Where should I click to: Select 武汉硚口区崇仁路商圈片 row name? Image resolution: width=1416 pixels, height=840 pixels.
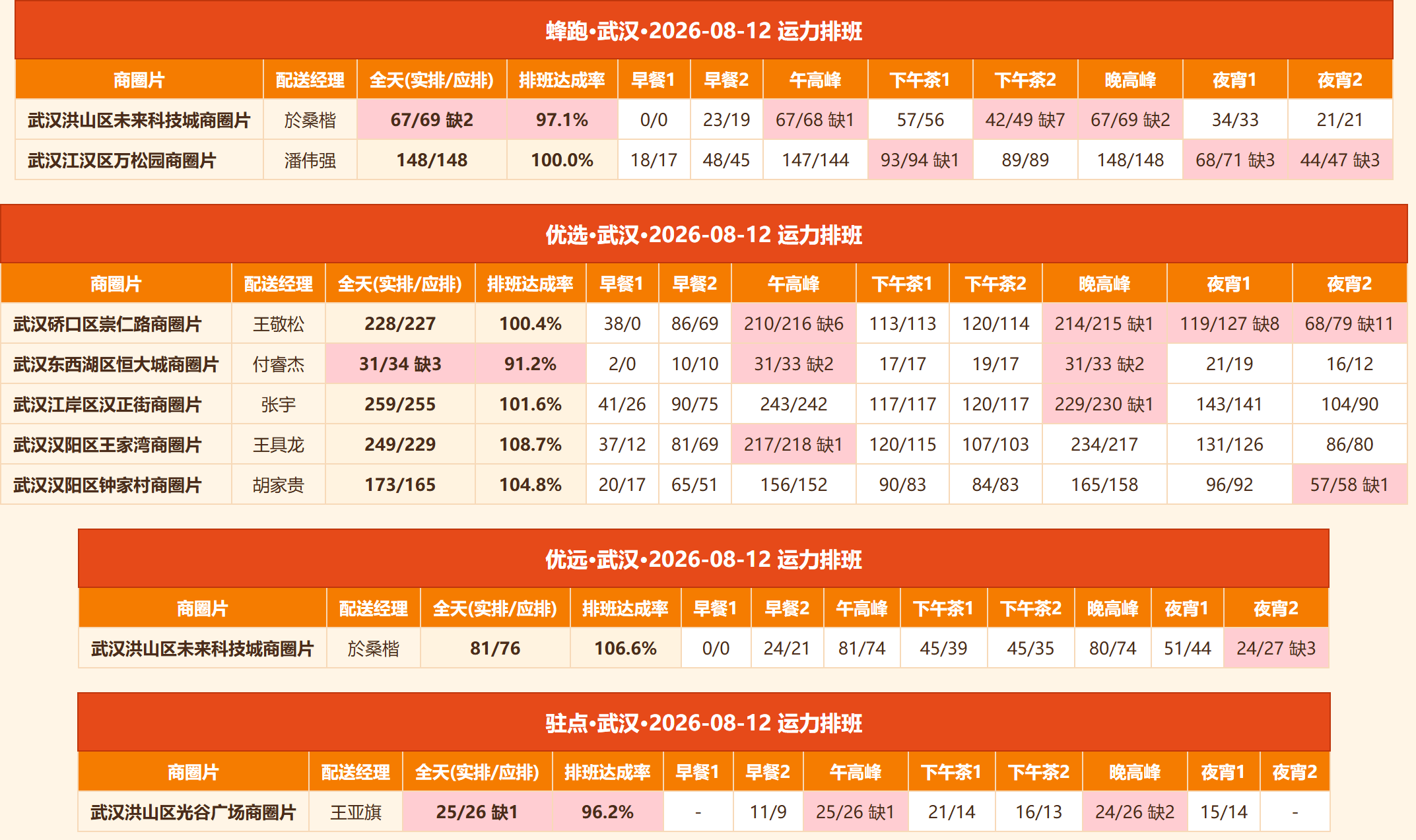click(x=108, y=324)
